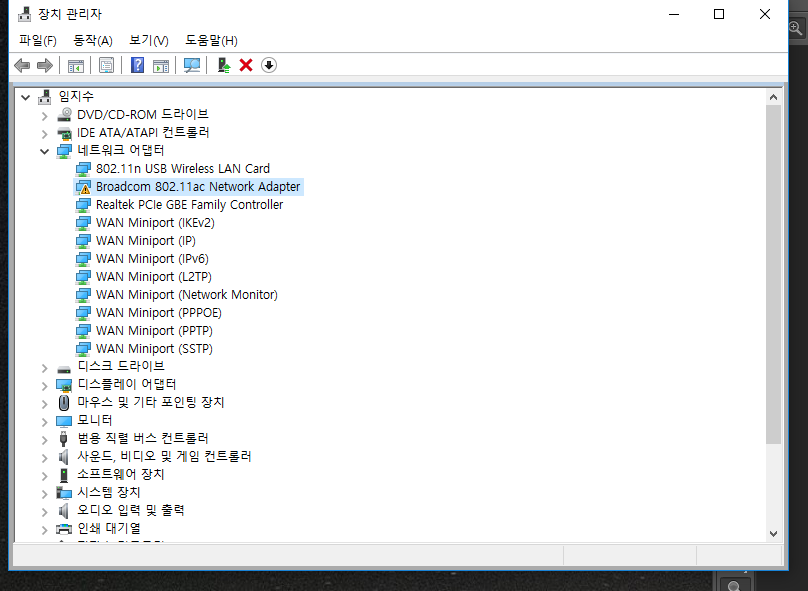
Task: Collapse the 임지수 root computer node
Action: pos(25,97)
